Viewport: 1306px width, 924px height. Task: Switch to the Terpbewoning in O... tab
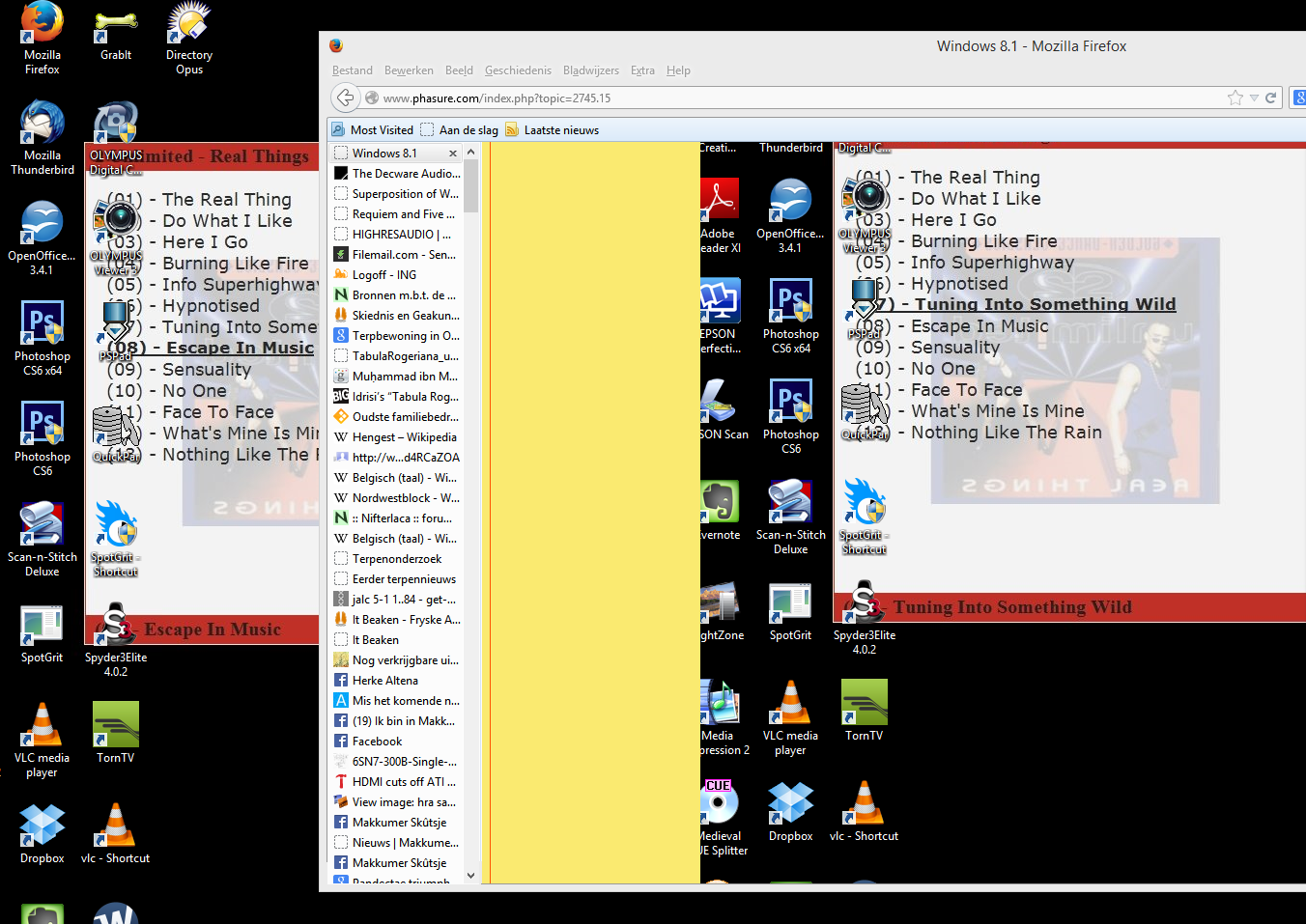[396, 336]
